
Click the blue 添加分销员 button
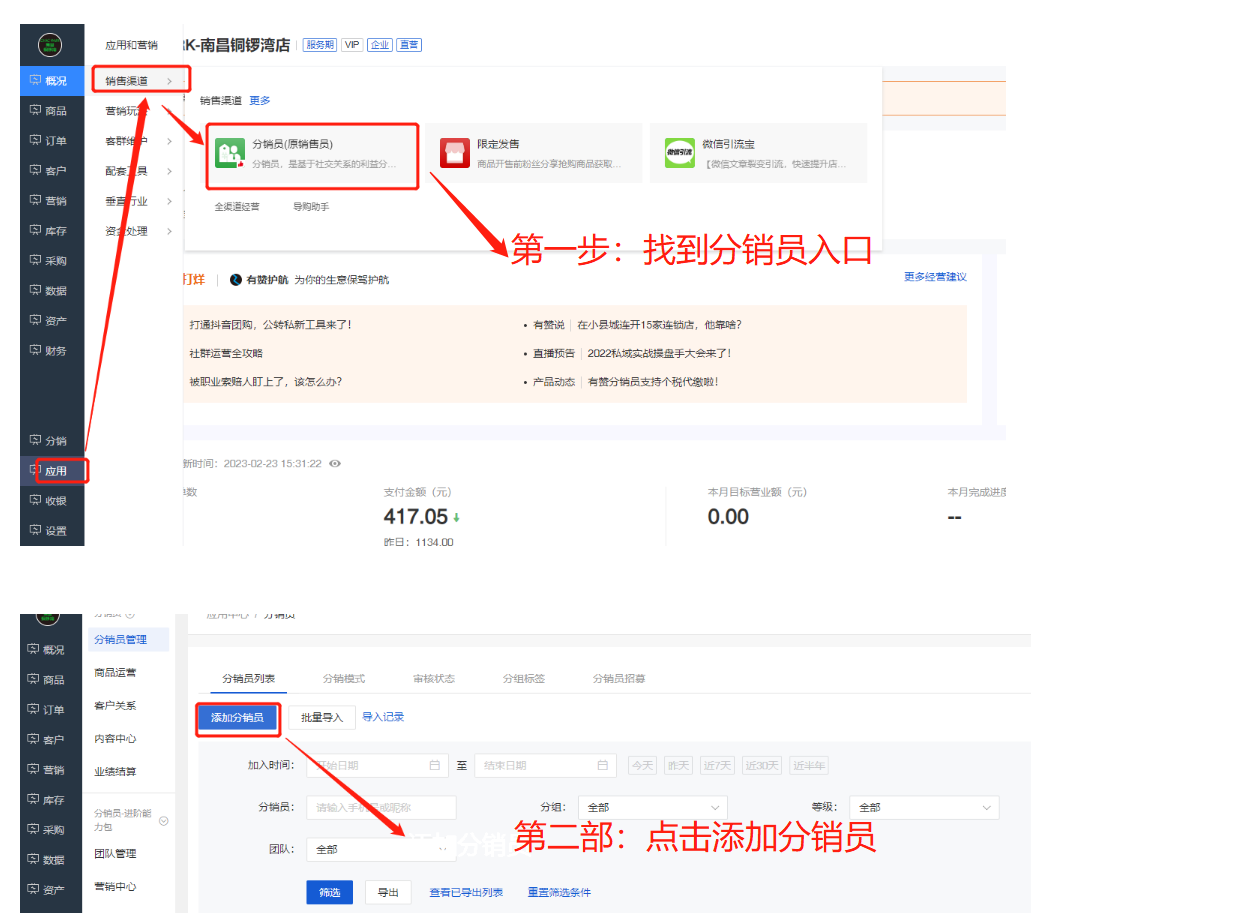tap(237, 718)
